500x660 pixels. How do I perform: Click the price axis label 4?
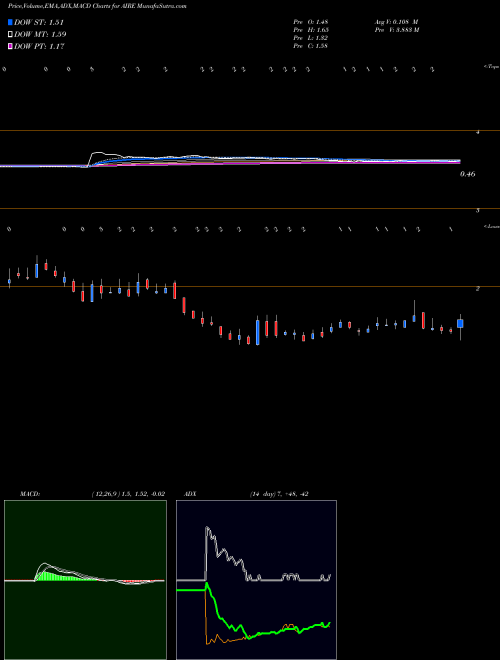478,132
